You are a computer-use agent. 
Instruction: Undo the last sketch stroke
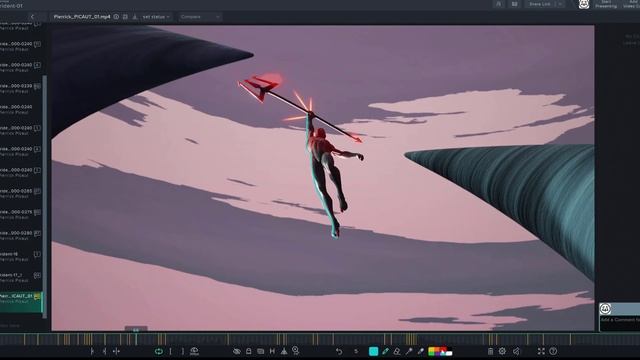tap(339, 351)
